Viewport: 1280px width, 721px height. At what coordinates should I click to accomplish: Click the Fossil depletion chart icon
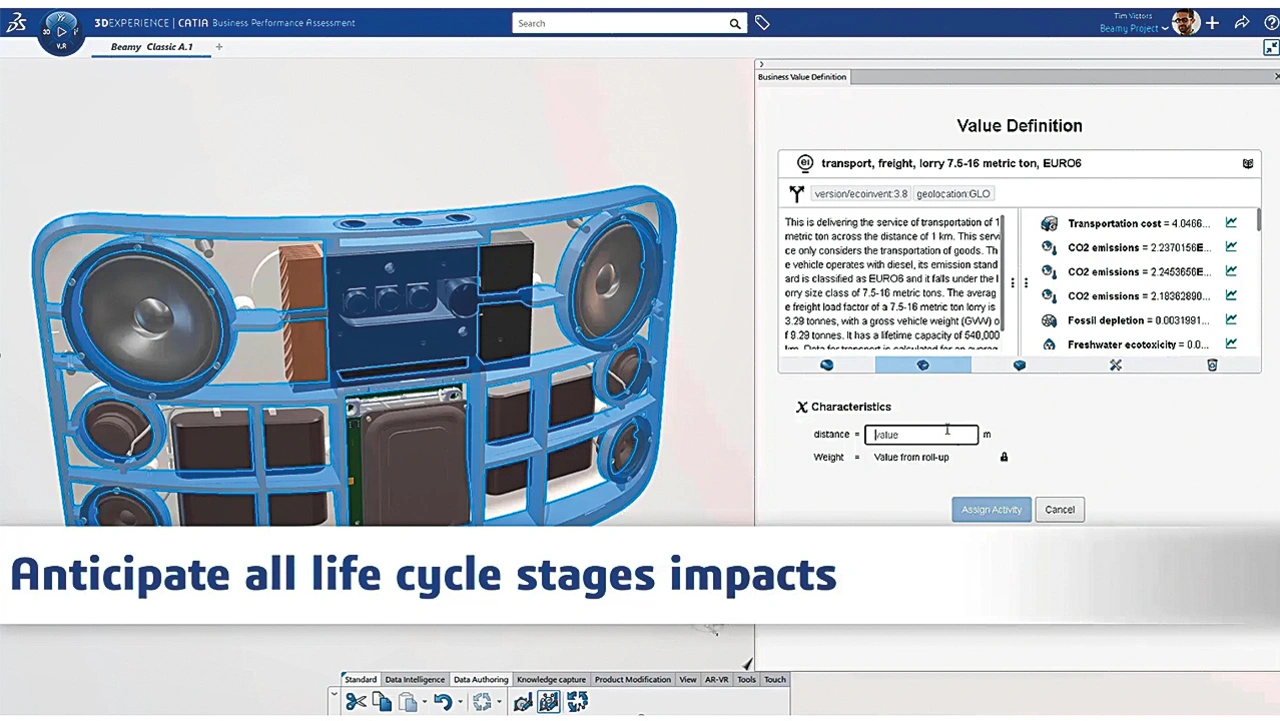[x=1231, y=320]
